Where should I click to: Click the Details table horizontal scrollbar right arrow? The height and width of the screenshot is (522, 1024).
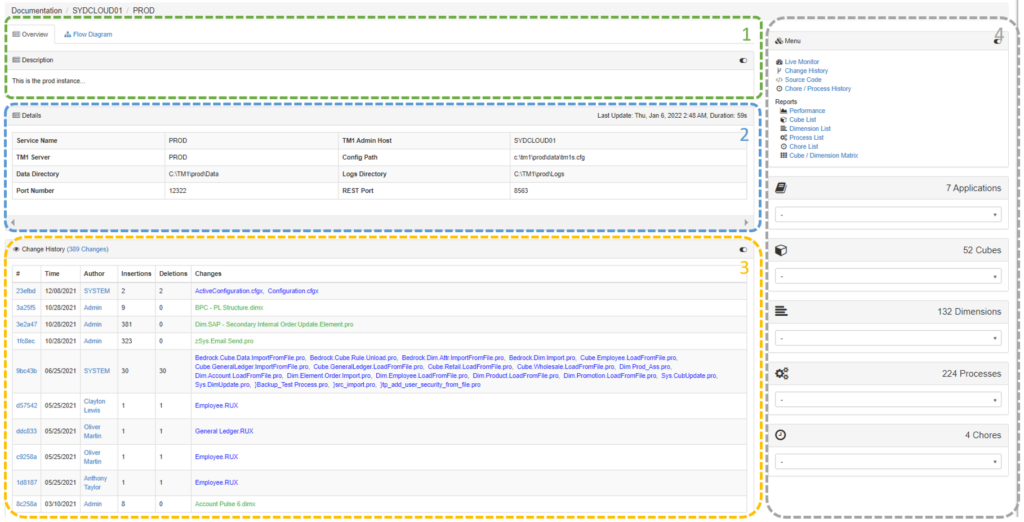(x=746, y=222)
